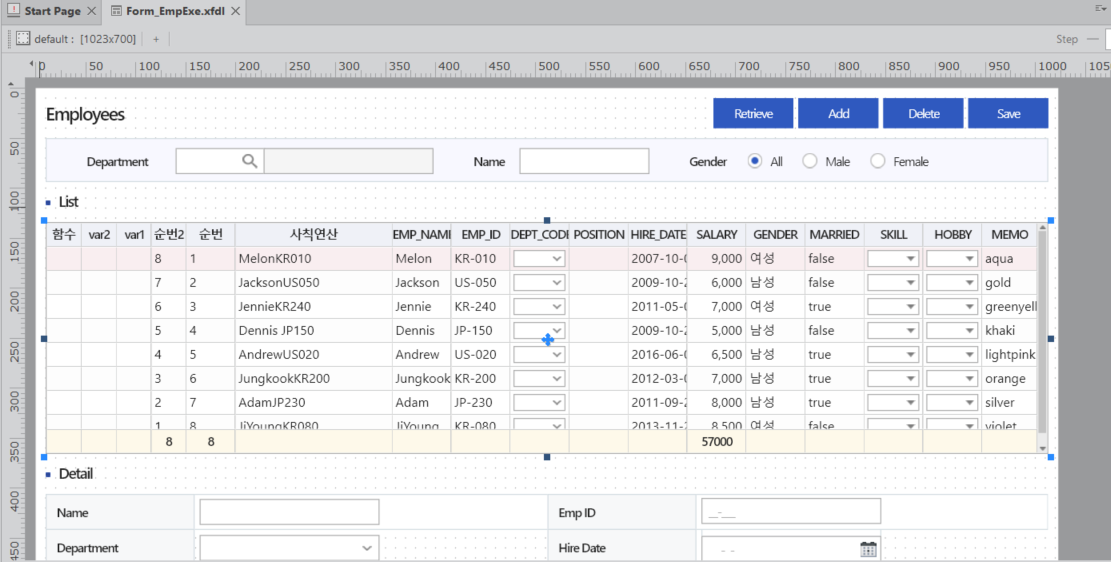Click the Retrieve button
The height and width of the screenshot is (562, 1111).
click(x=753, y=113)
